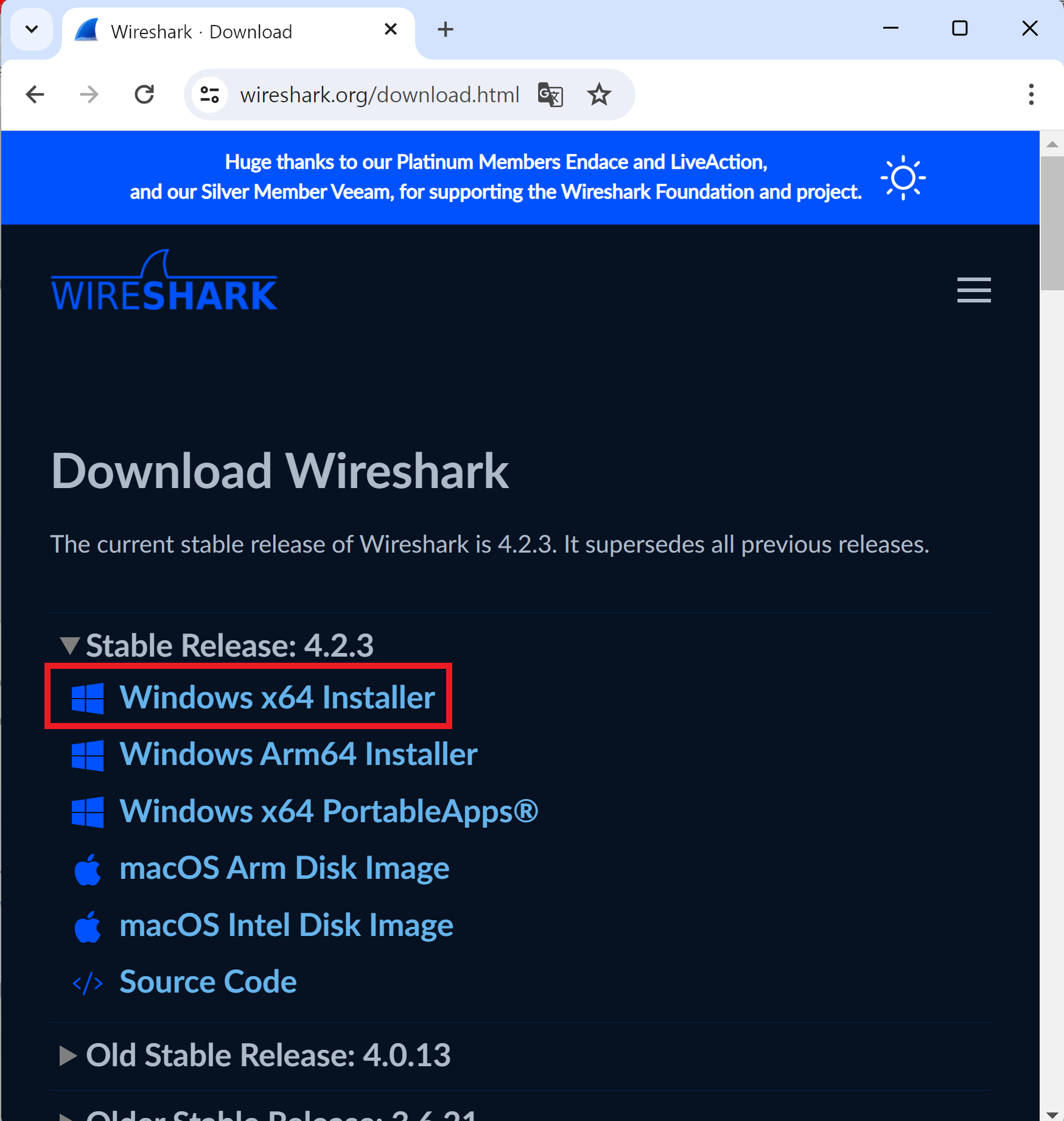
Task: Click the address bar URL field
Action: 379,95
